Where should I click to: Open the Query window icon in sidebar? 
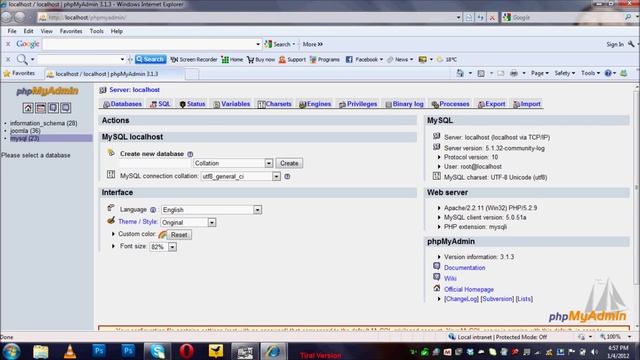point(40,108)
